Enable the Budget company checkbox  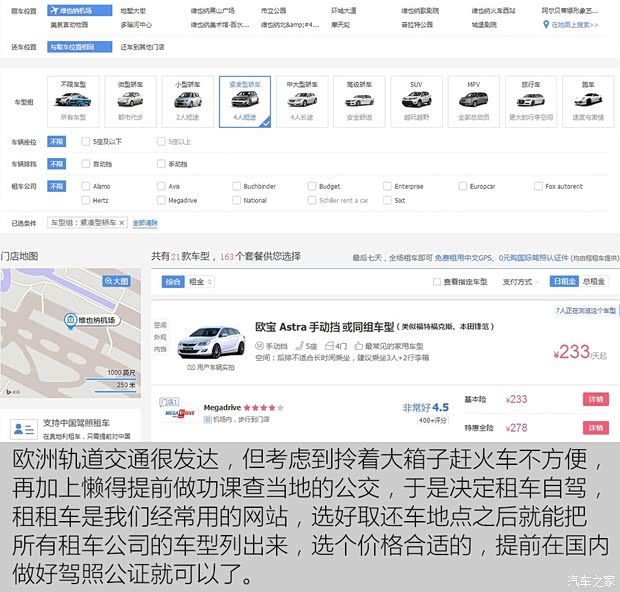312,186
